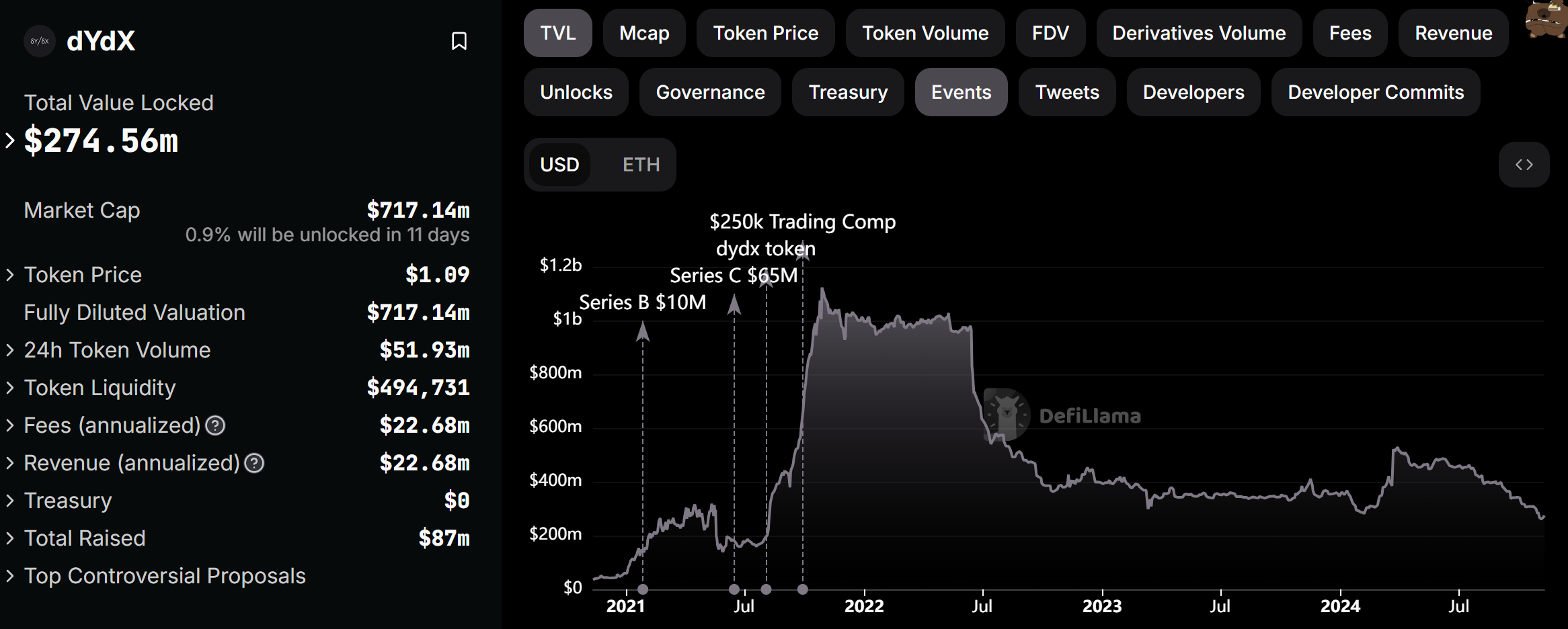Toggle the TVL chart metric
The height and width of the screenshot is (629, 1568).
pos(558,33)
